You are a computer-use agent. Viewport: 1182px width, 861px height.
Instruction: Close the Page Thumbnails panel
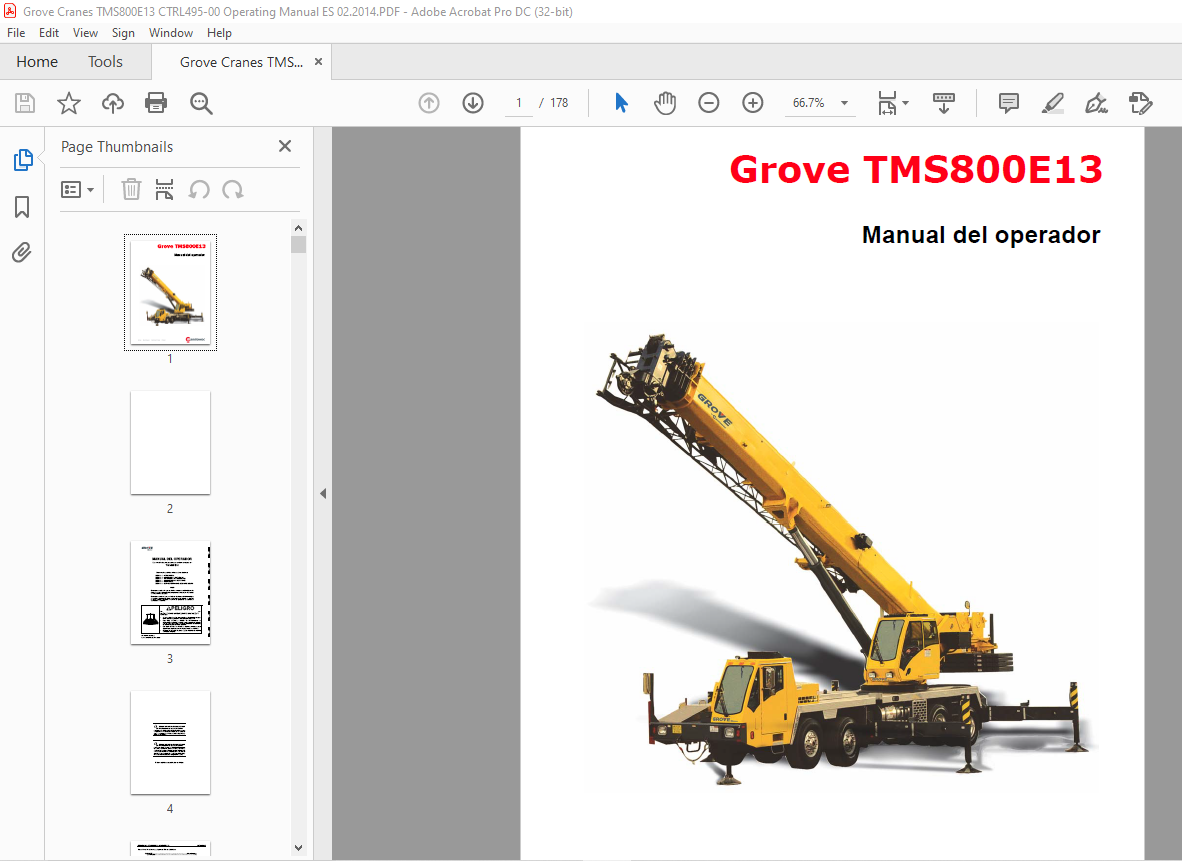tap(285, 146)
